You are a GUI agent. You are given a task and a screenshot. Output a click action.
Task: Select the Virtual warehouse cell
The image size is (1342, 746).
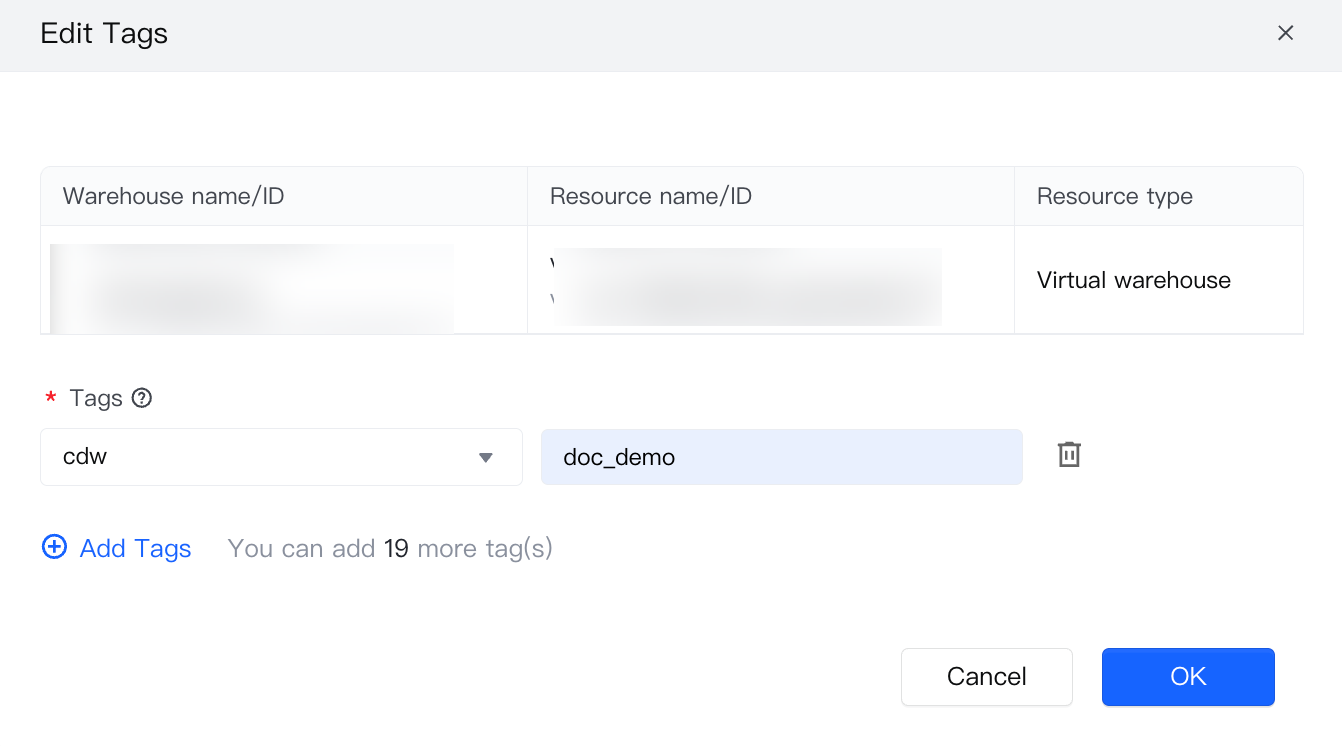(1133, 280)
